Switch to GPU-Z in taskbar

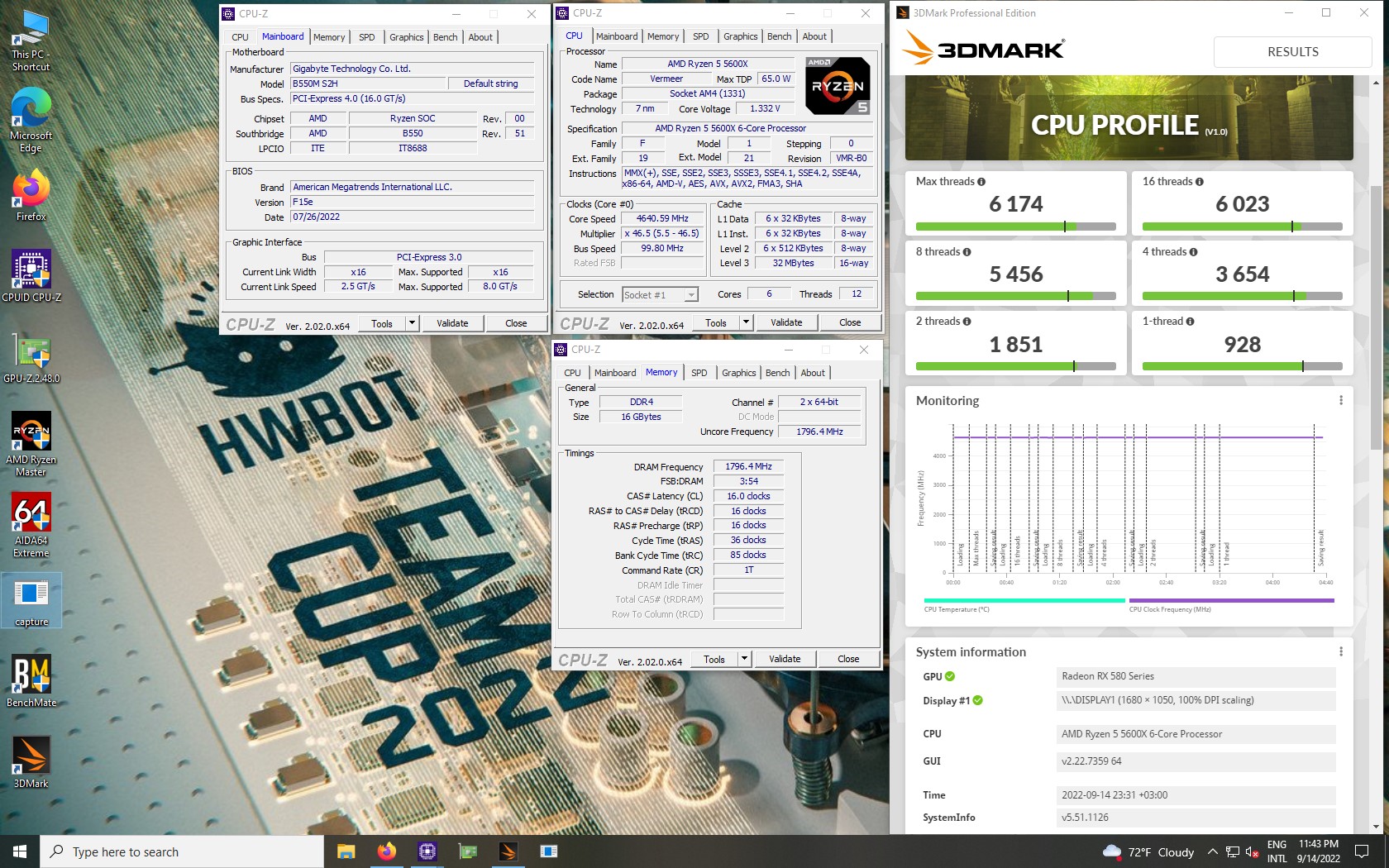468,851
